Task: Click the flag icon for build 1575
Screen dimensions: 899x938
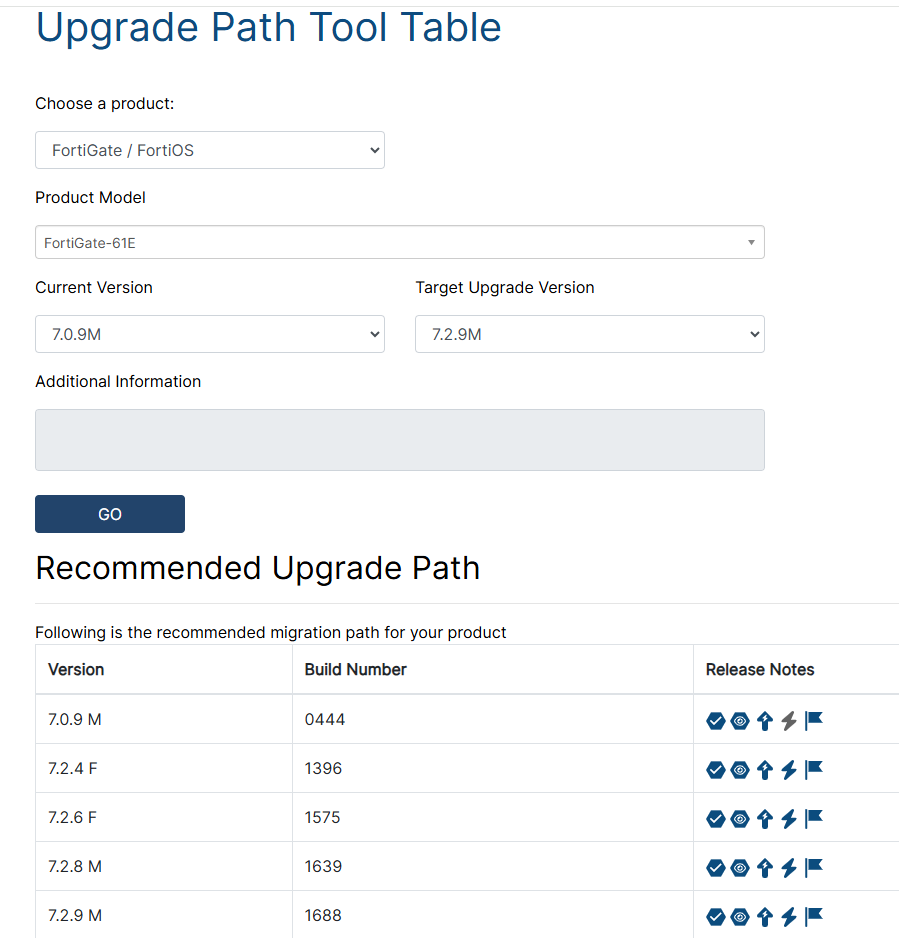Action: [x=814, y=819]
